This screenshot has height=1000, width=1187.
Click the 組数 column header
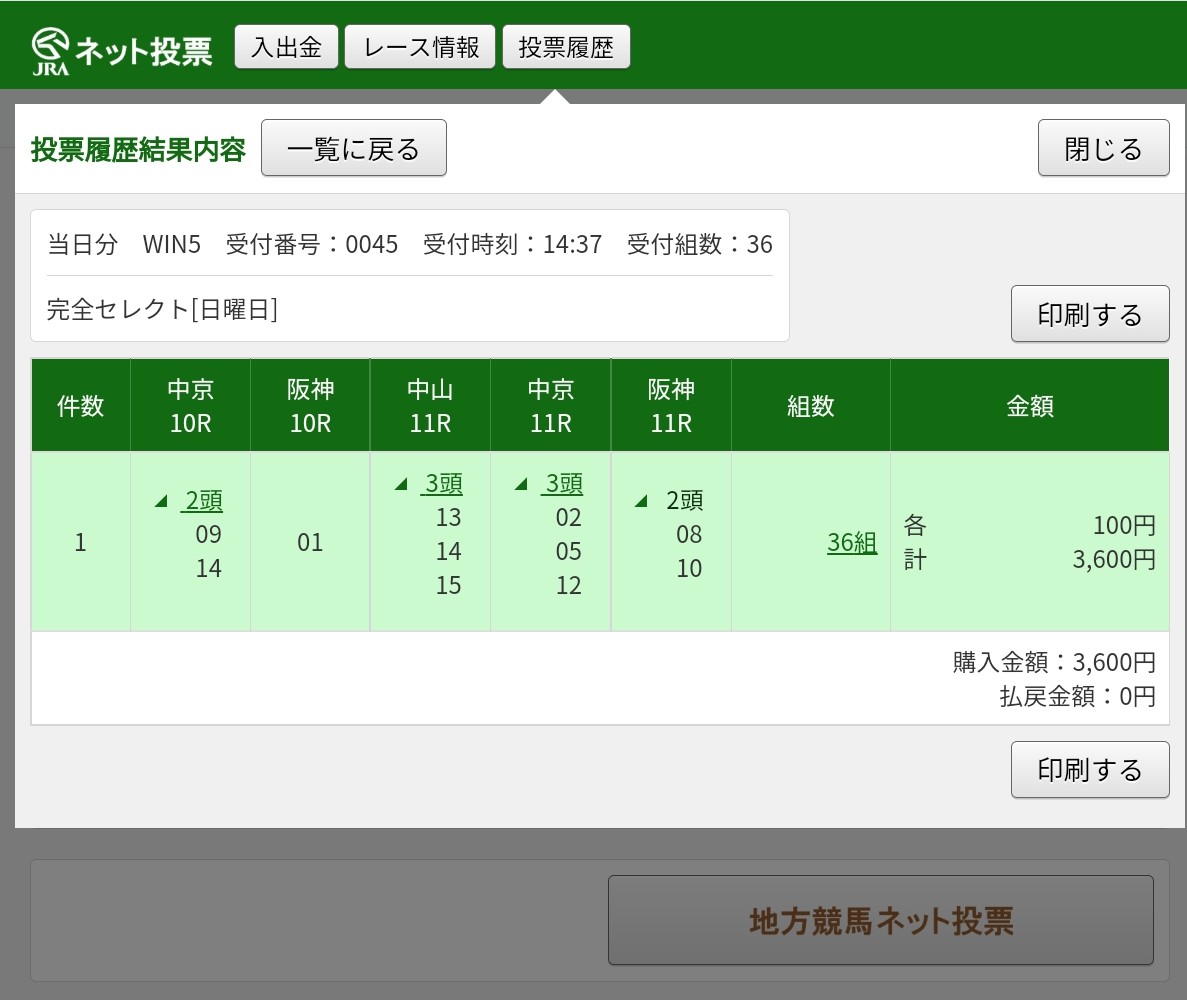pos(811,406)
